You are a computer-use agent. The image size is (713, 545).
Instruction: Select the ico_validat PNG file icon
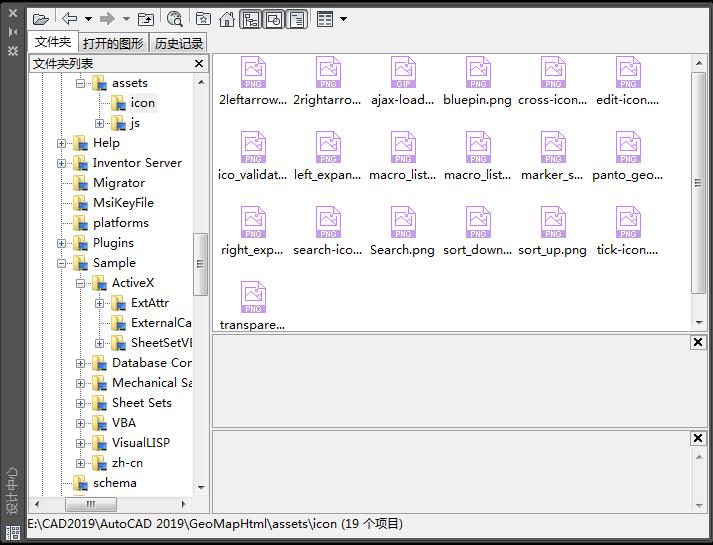pos(253,147)
